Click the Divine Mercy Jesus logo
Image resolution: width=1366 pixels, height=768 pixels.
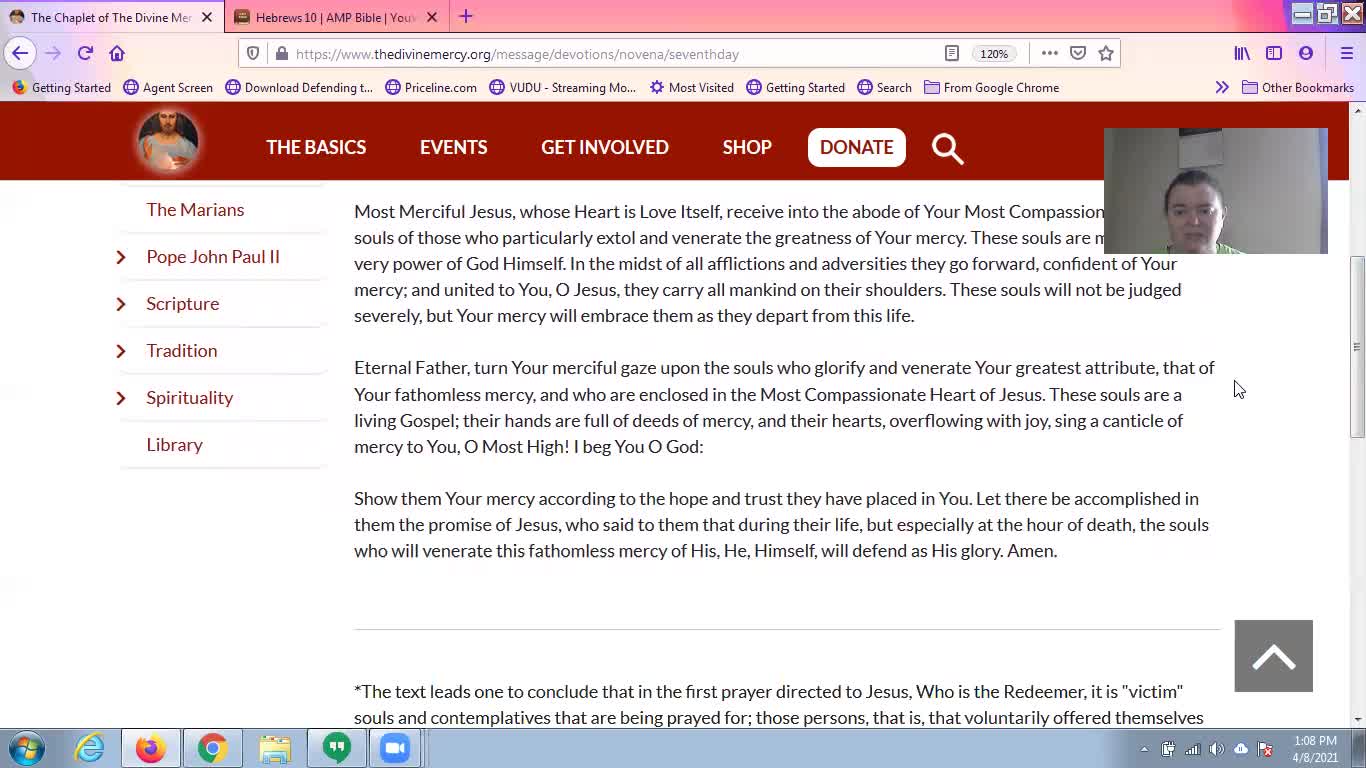tap(168, 141)
